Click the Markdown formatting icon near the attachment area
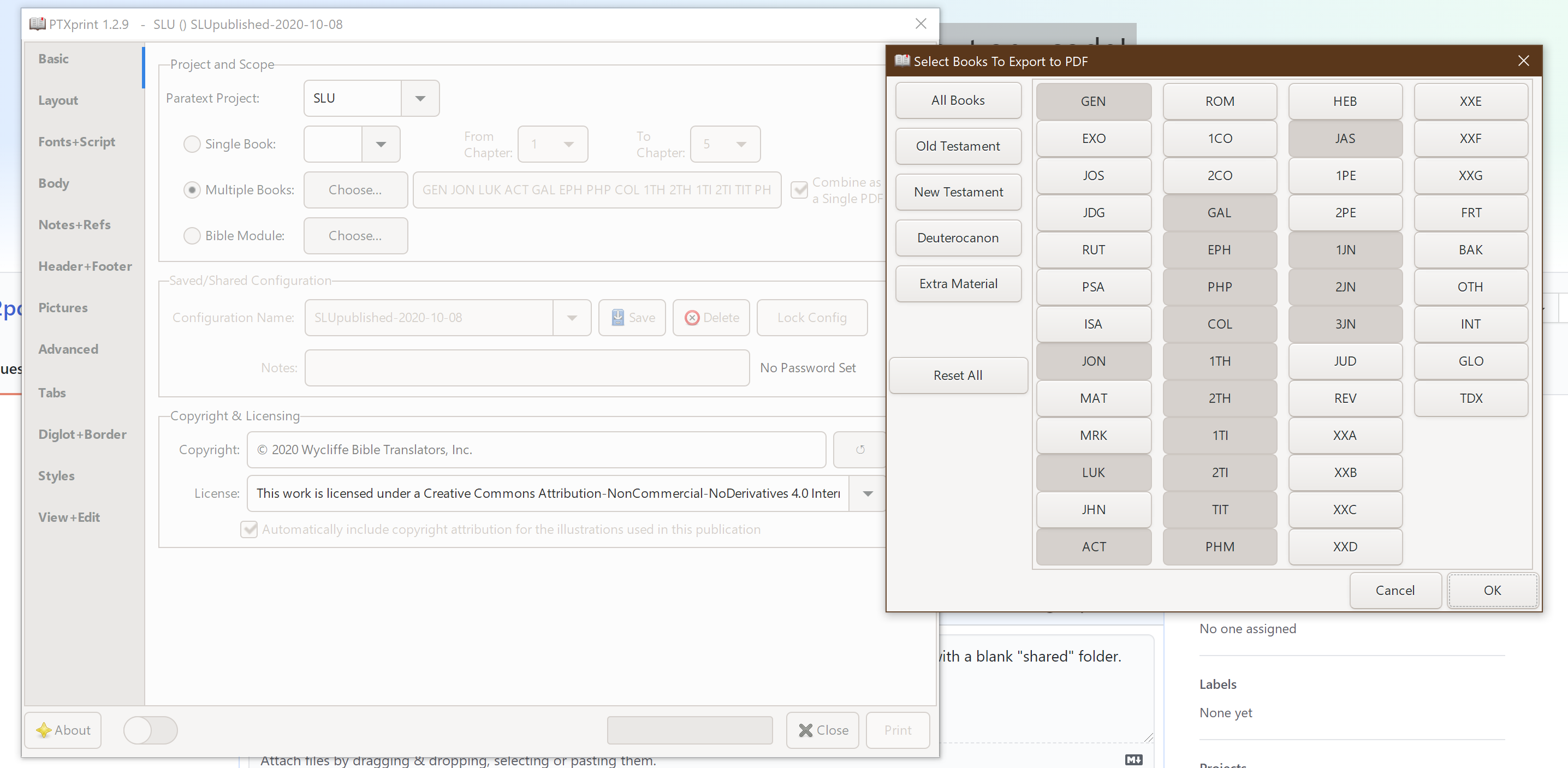Screen dimensions: 1568x768 tap(1133, 759)
